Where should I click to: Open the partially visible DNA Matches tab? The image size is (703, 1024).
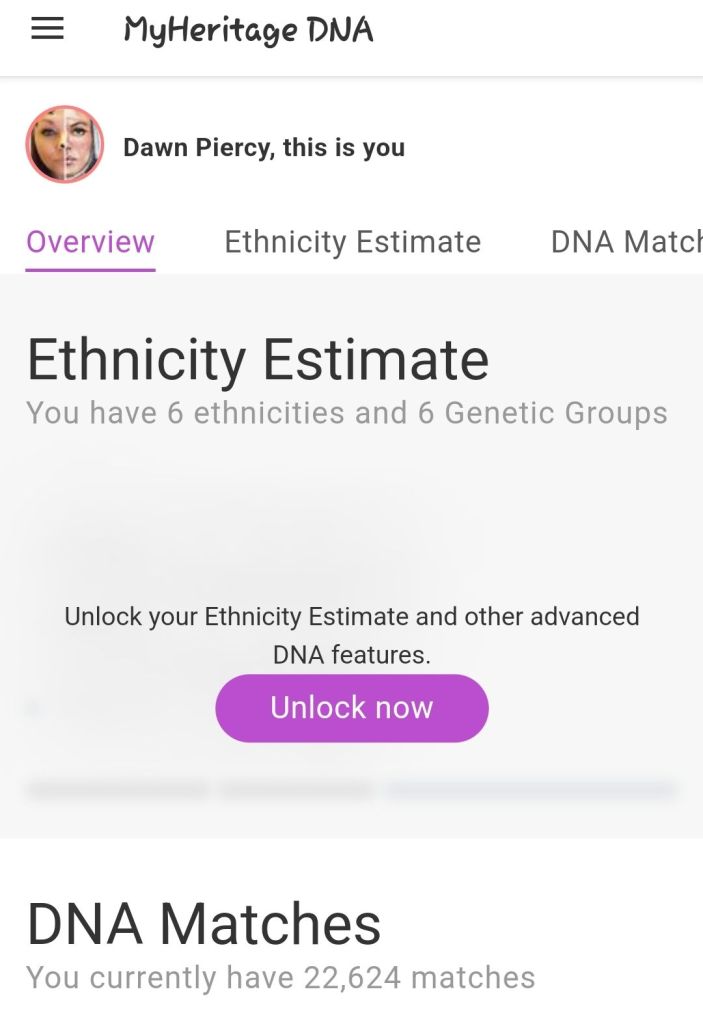pos(627,242)
